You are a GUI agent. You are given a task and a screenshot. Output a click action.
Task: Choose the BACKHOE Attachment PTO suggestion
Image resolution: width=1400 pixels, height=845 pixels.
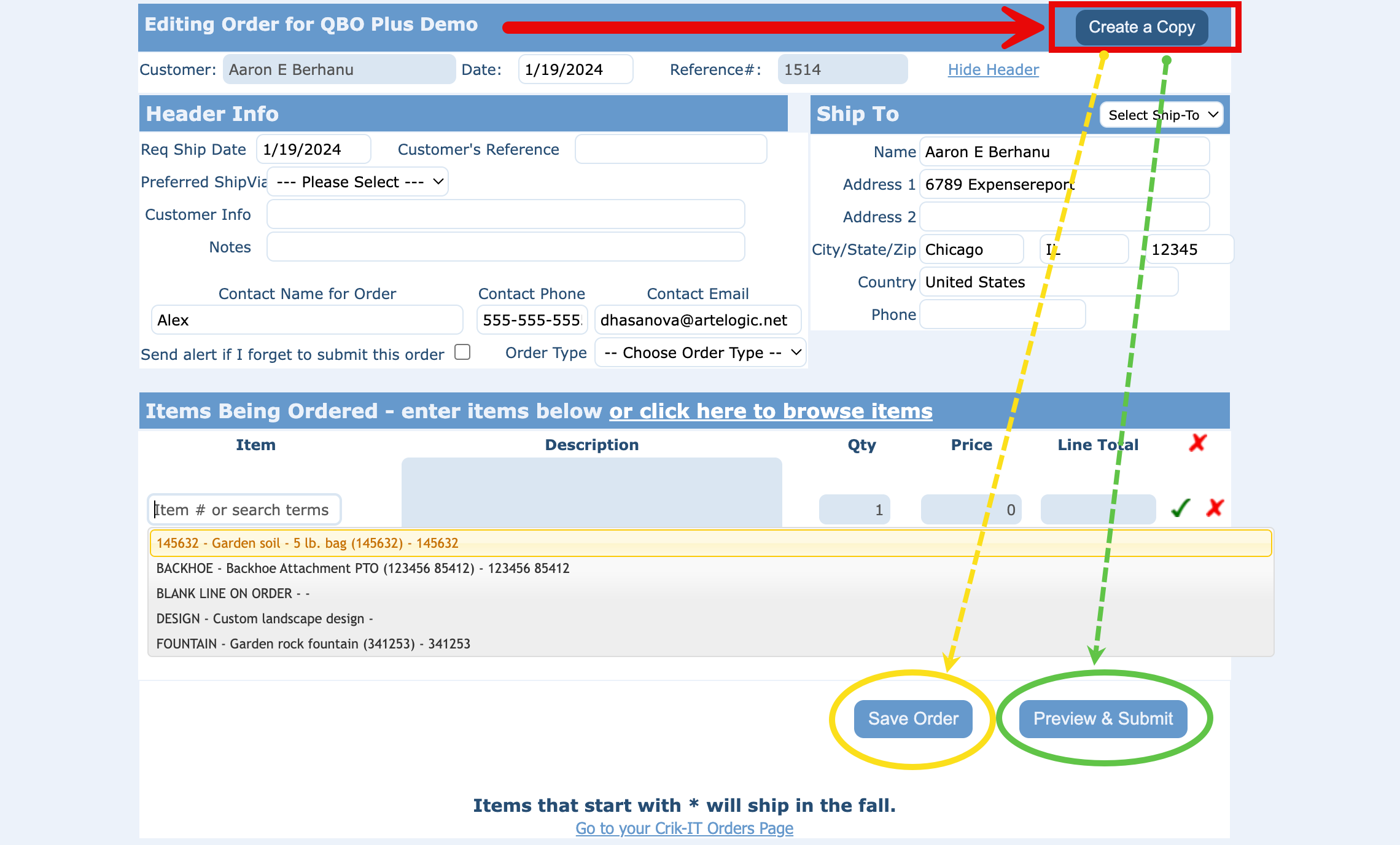tap(362, 569)
